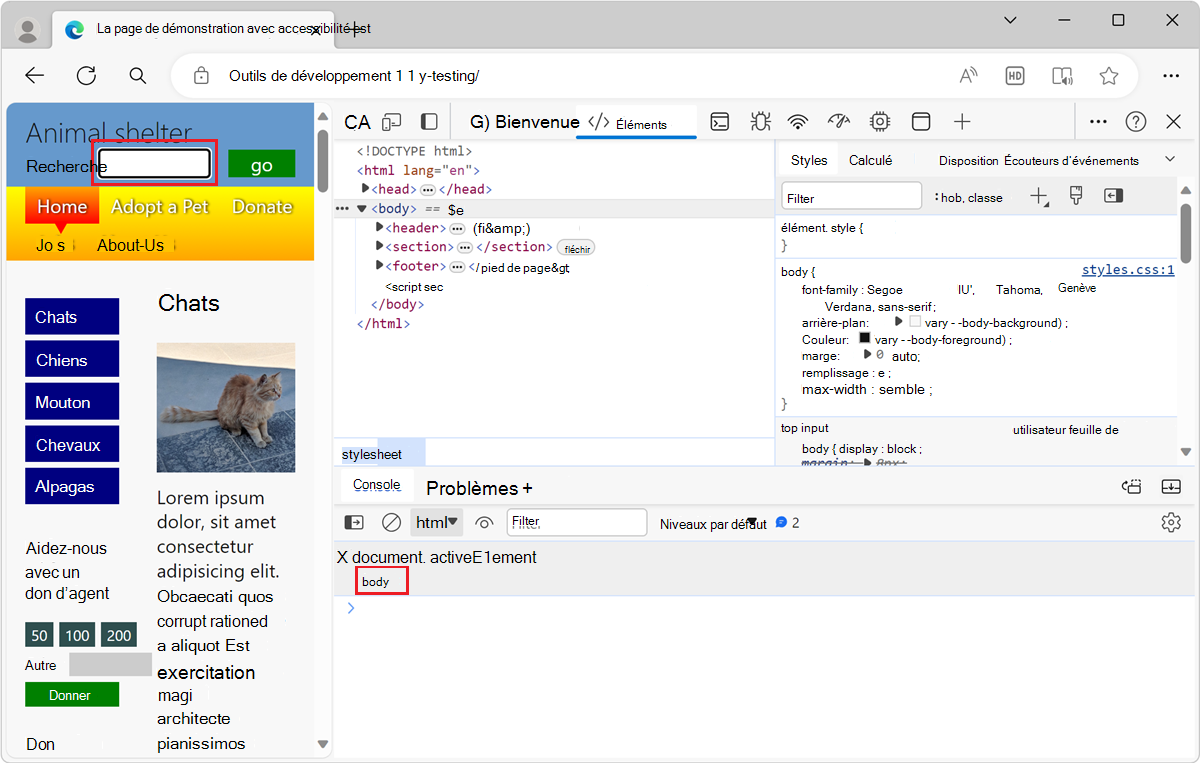
Task: Open the Inspect element tool icon
Action: tap(357, 121)
